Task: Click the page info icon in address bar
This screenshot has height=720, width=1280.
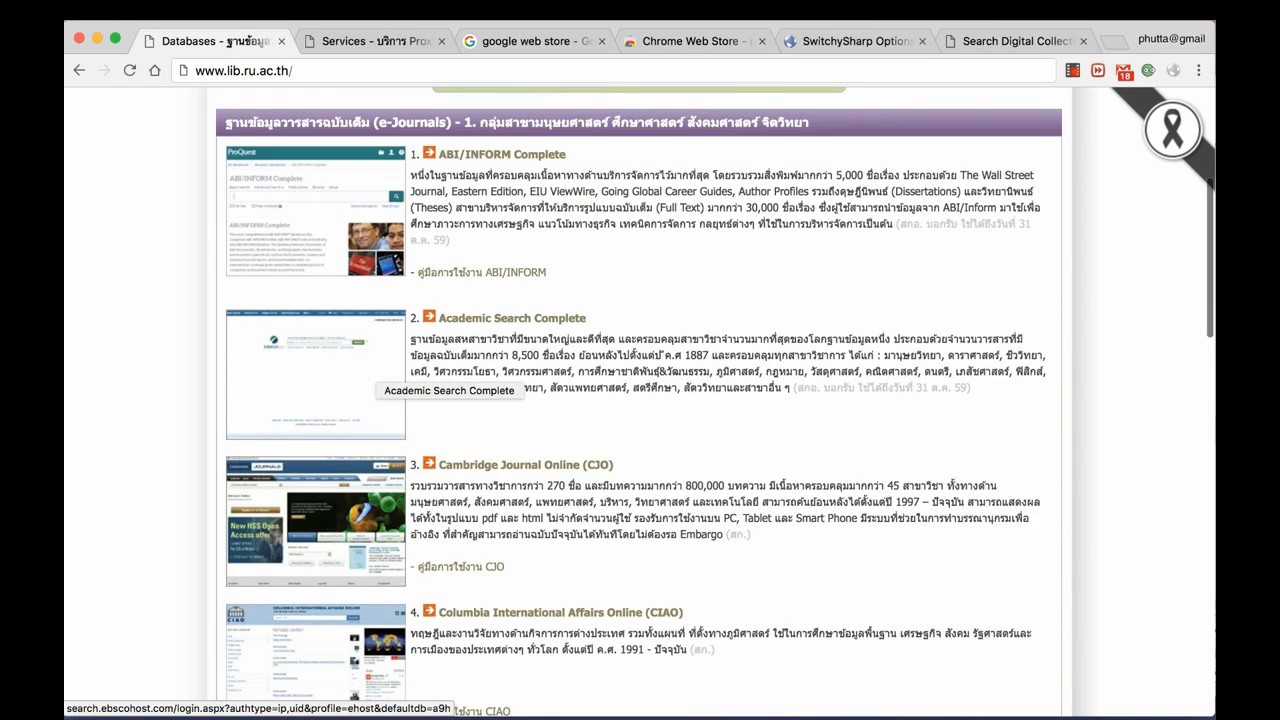Action: pyautogui.click(x=182, y=70)
